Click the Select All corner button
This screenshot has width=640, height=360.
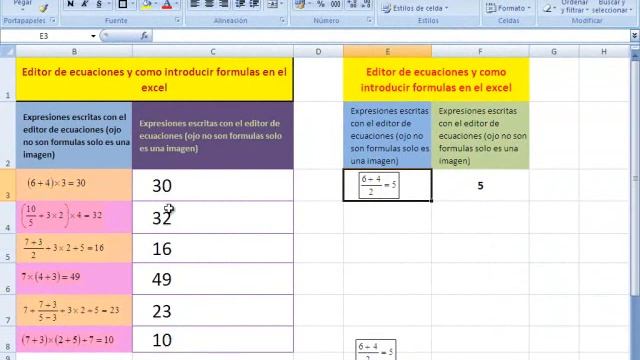tap(8, 51)
